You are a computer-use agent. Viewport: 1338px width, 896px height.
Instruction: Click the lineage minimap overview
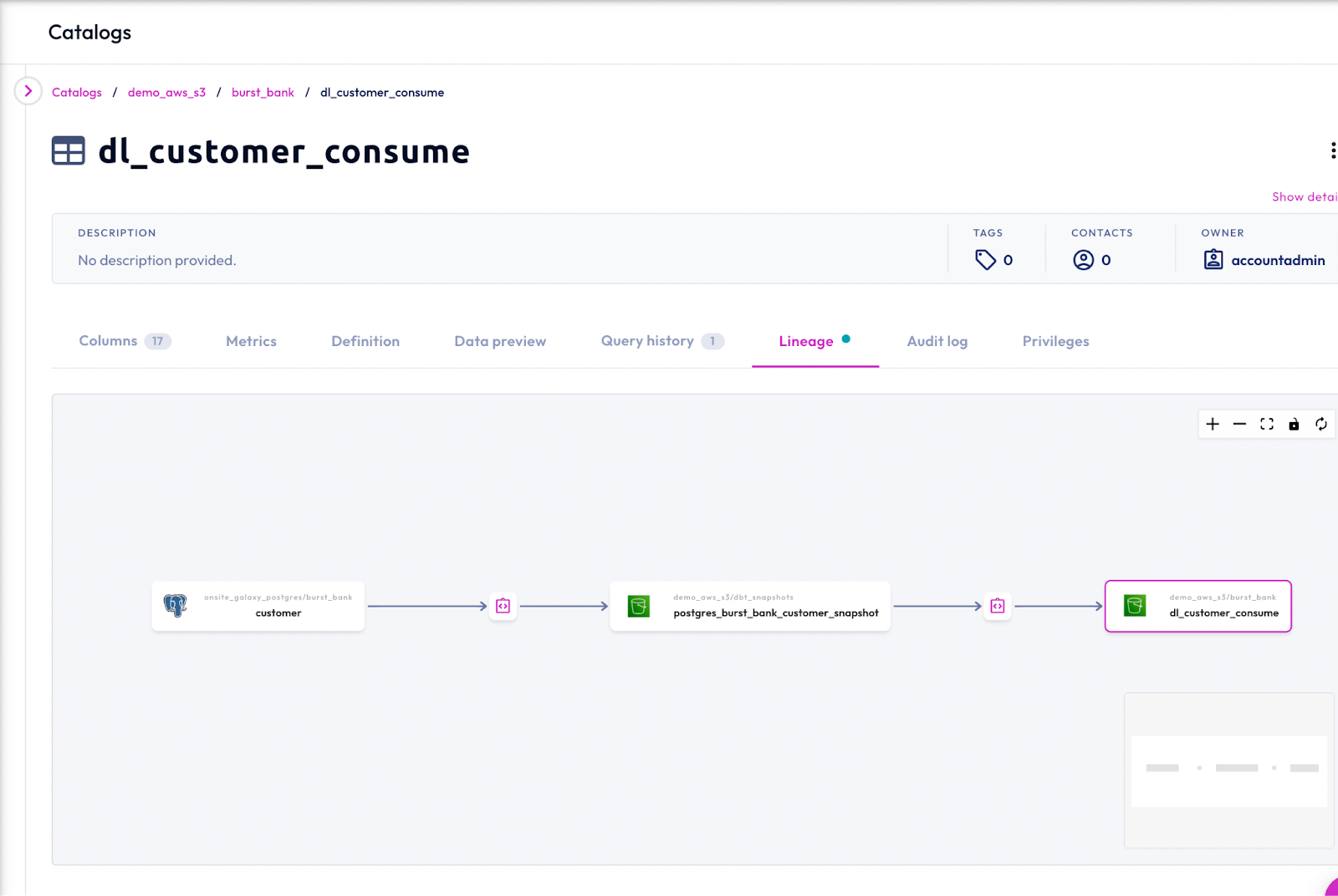pyautogui.click(x=1228, y=770)
